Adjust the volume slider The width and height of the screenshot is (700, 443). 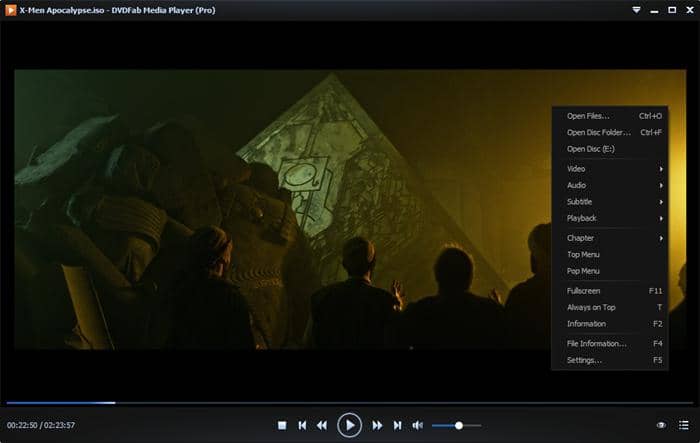tap(457, 426)
